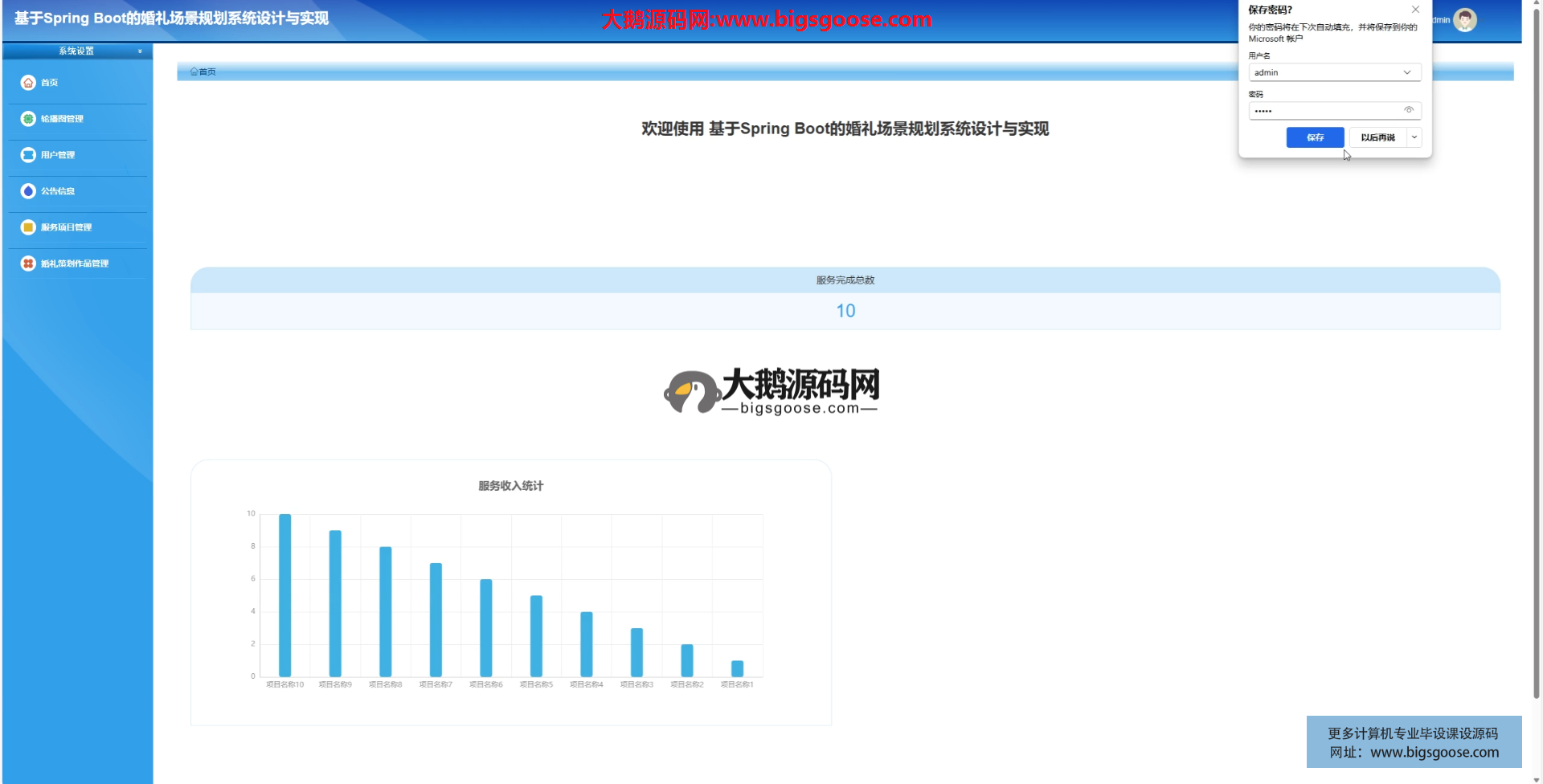Viewport: 1543px width, 784px height.
Task: Click the admin user avatar
Action: click(x=1465, y=20)
